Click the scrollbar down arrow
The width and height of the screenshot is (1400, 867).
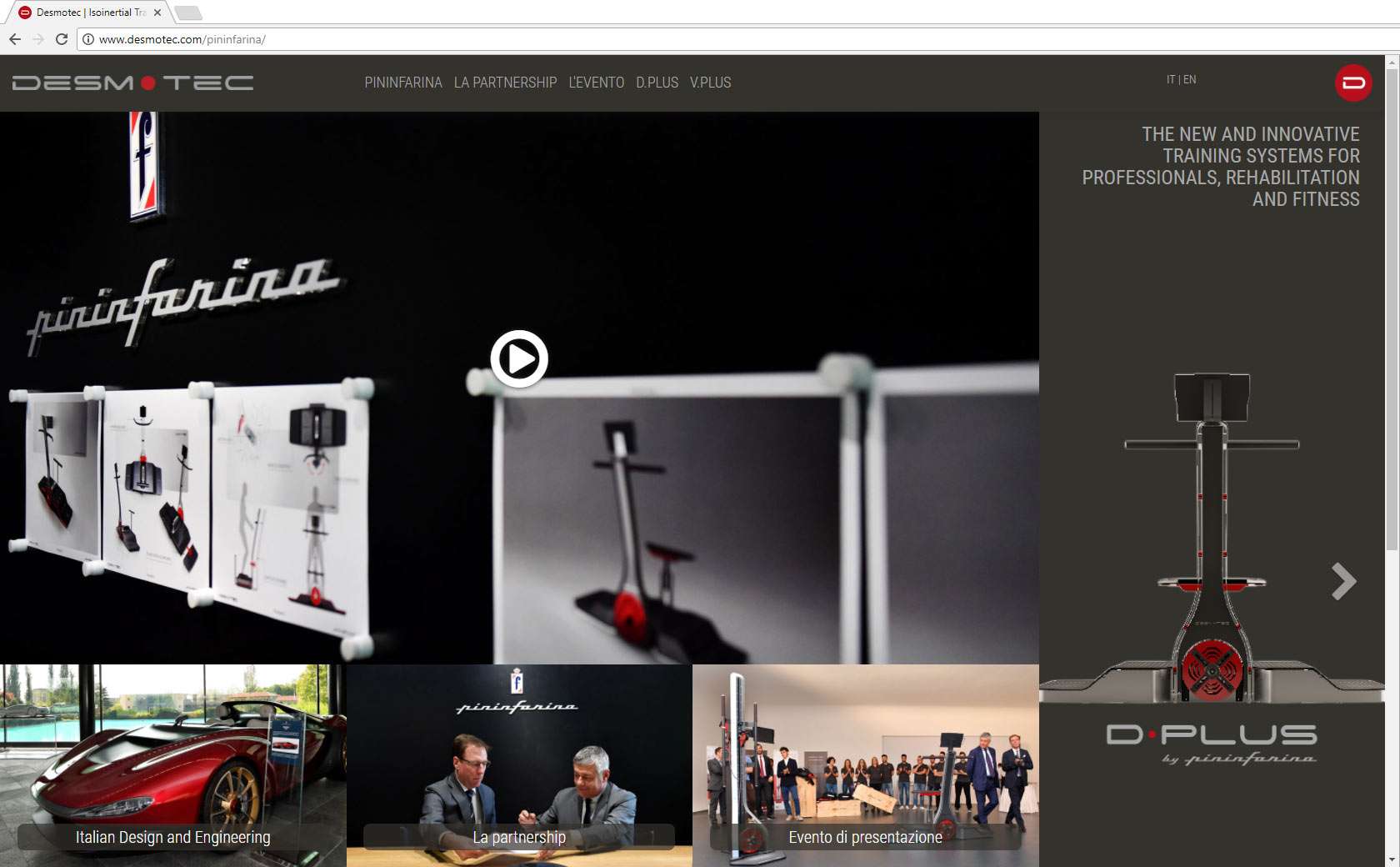click(x=1392, y=859)
